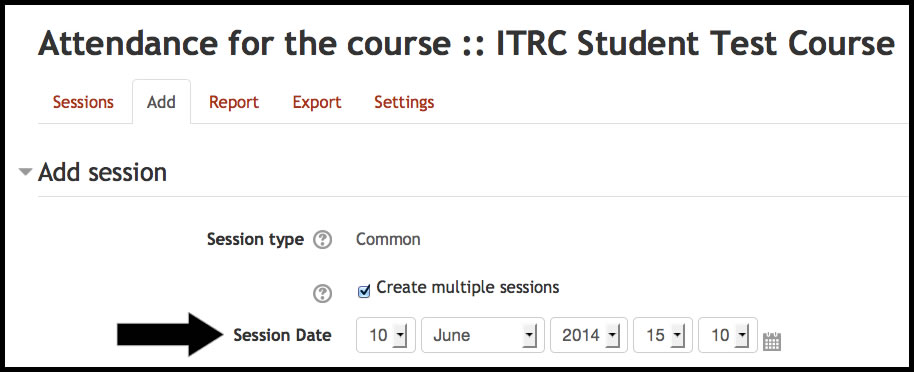Screen dimensions: 914x372
Task: Open the Report tab
Action: [x=234, y=102]
